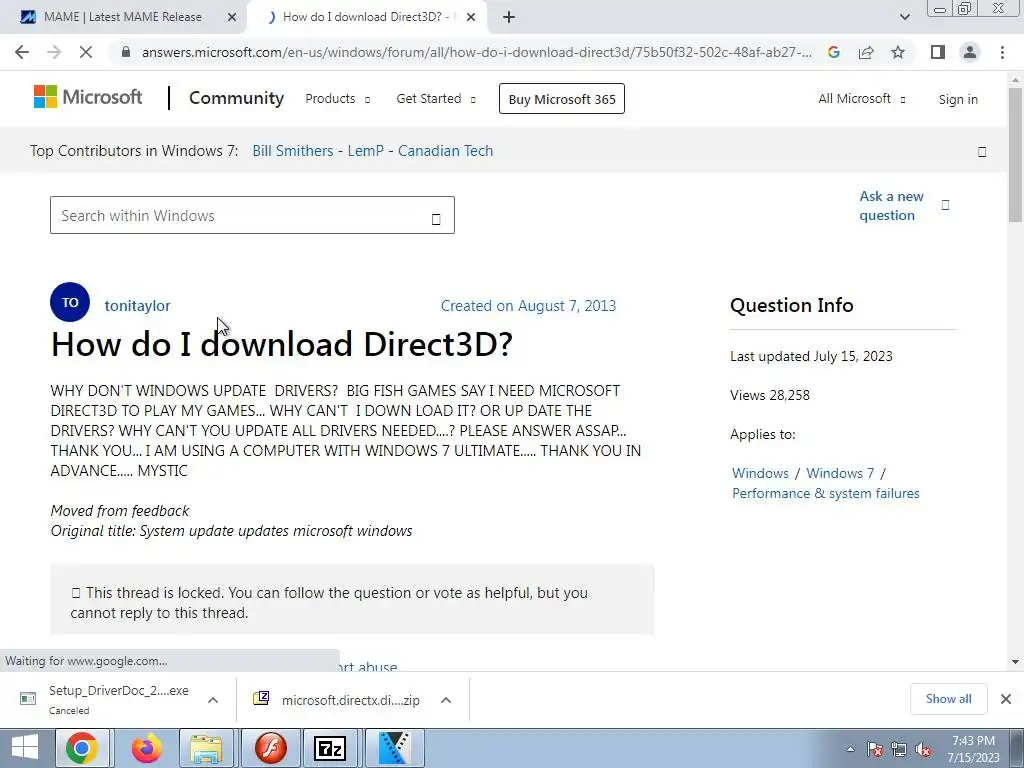This screenshot has width=1024, height=768.
Task: Close the MAME Latest Release tab
Action: 231,17
